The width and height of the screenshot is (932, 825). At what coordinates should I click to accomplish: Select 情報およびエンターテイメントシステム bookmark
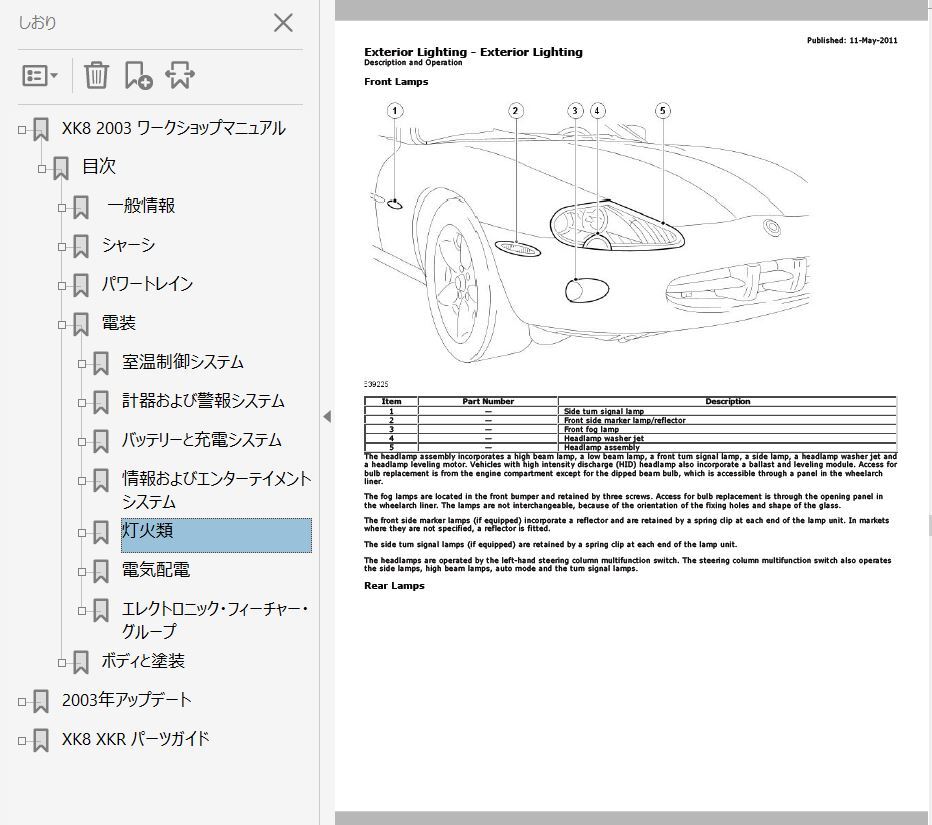216,490
